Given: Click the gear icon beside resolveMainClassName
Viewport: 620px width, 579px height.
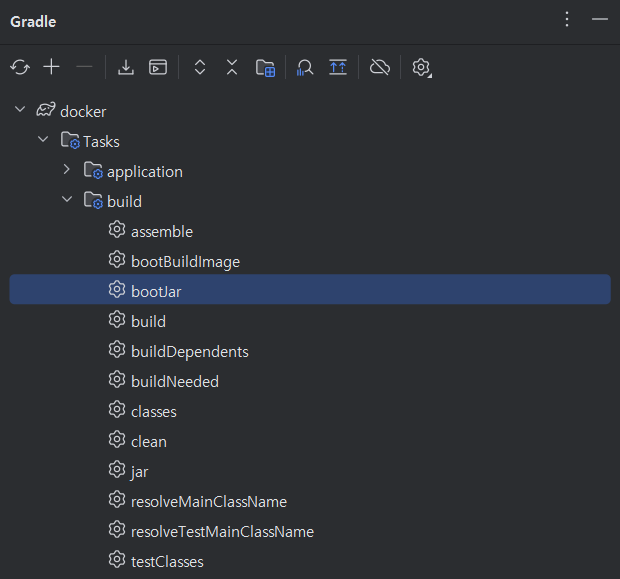Looking at the screenshot, I should point(117,500).
